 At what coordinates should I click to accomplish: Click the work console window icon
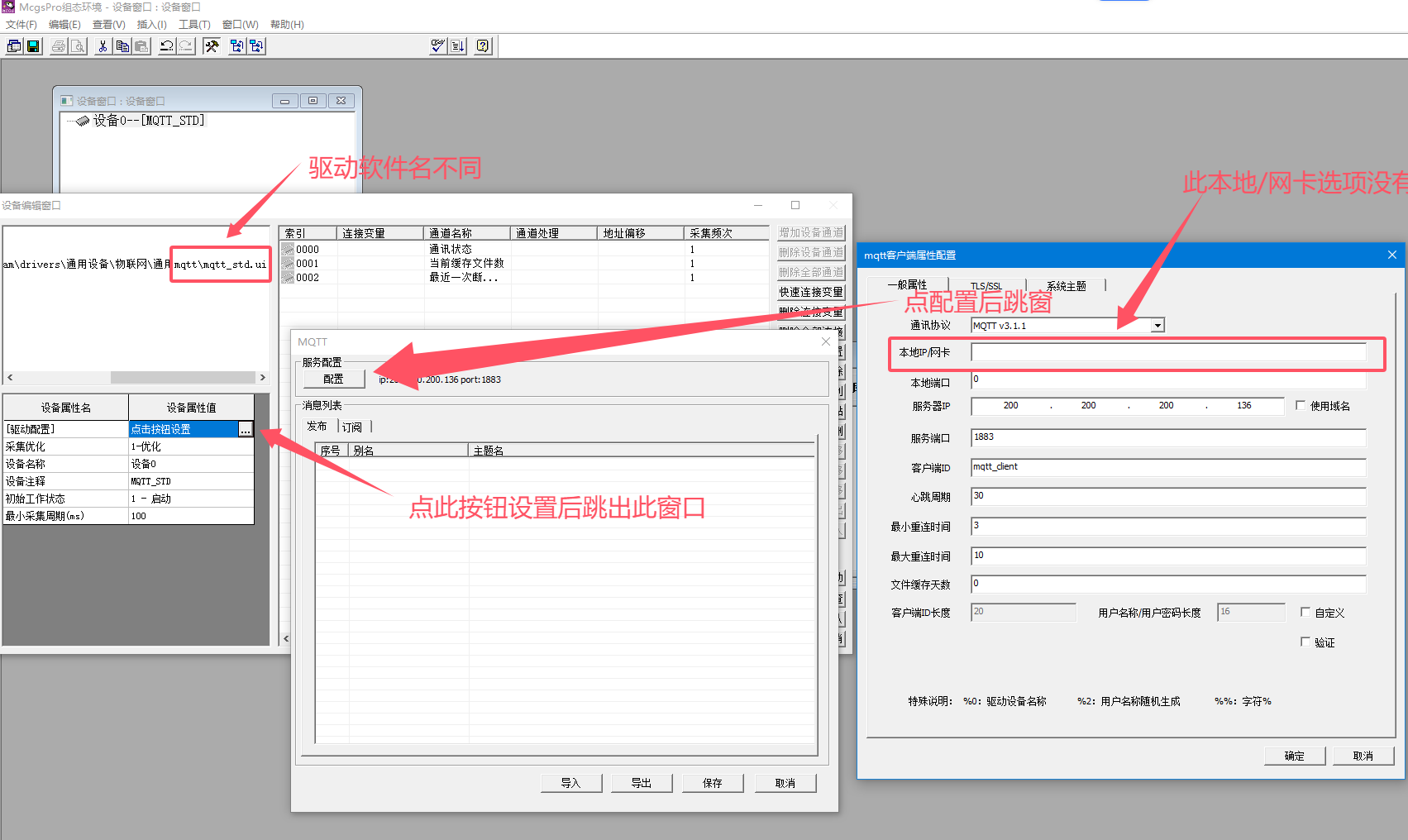pyautogui.click(x=14, y=46)
